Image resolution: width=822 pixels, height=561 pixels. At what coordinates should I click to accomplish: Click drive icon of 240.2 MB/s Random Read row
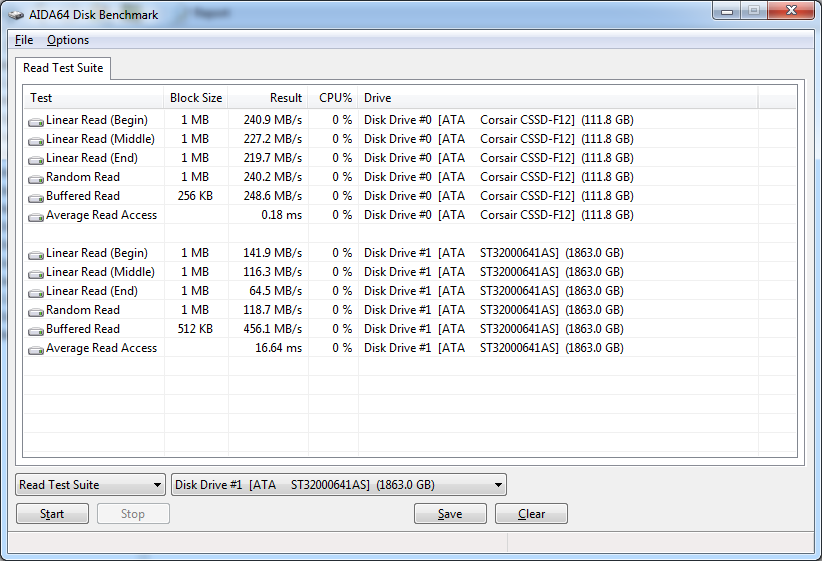[36, 178]
